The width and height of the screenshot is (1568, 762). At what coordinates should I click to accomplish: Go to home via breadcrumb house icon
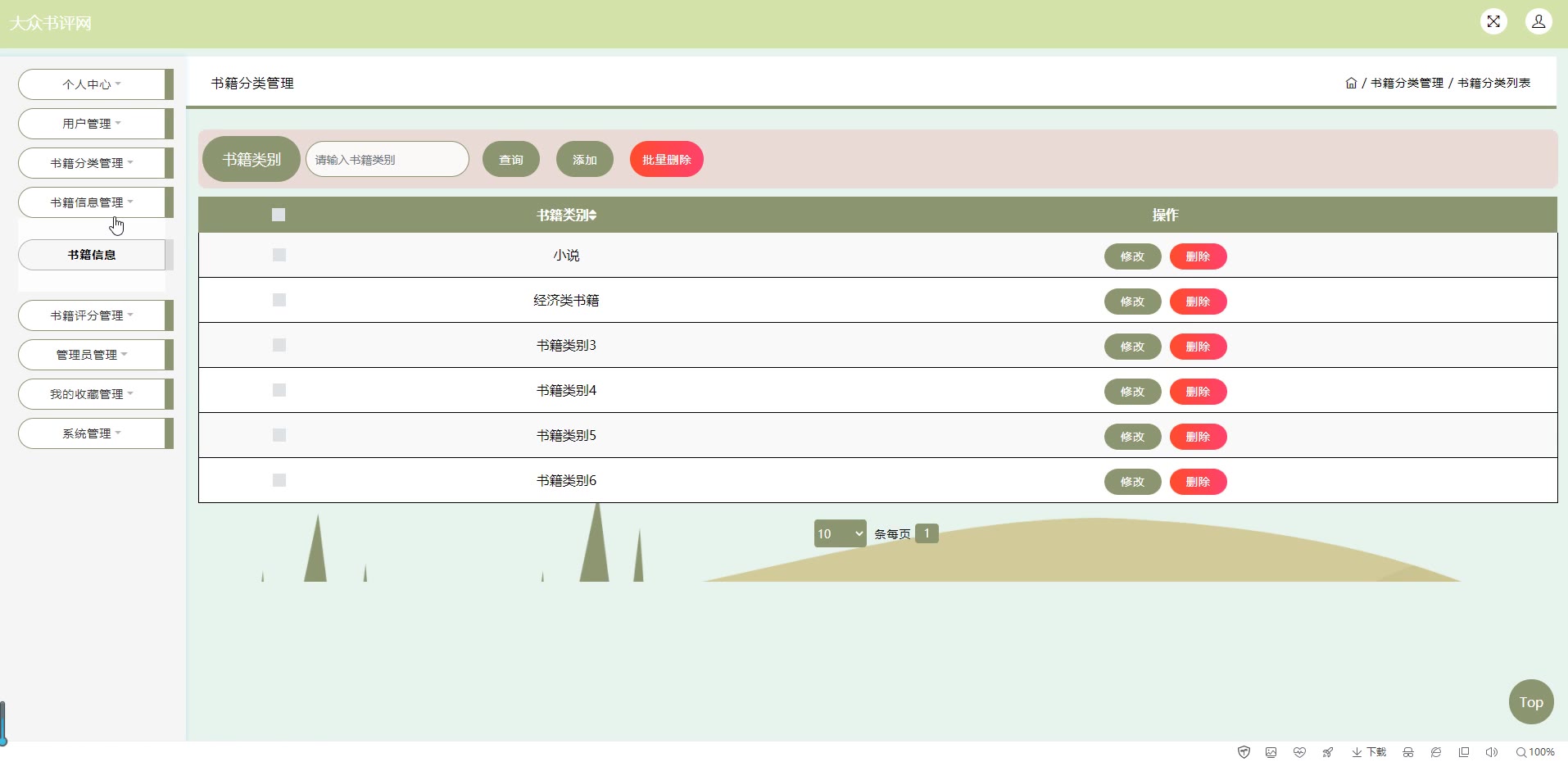tap(1351, 83)
